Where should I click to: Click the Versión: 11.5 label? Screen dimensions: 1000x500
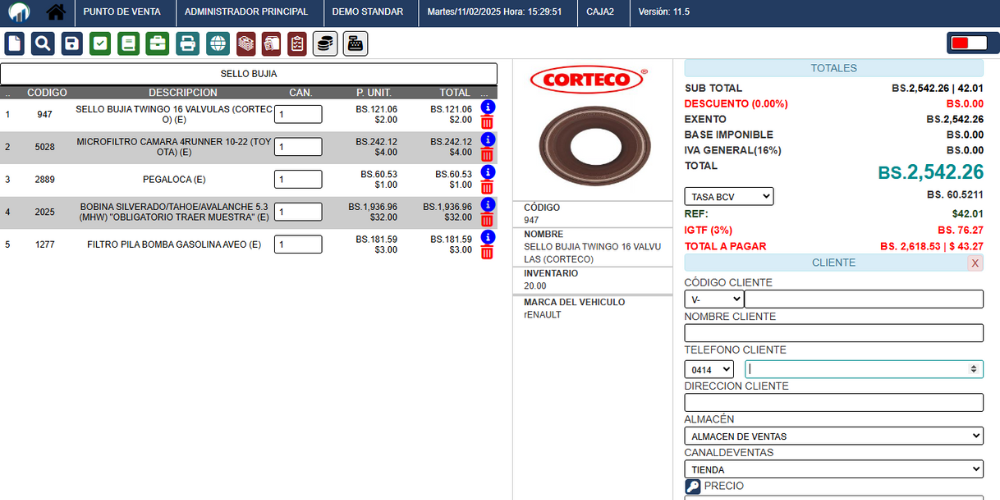click(664, 11)
